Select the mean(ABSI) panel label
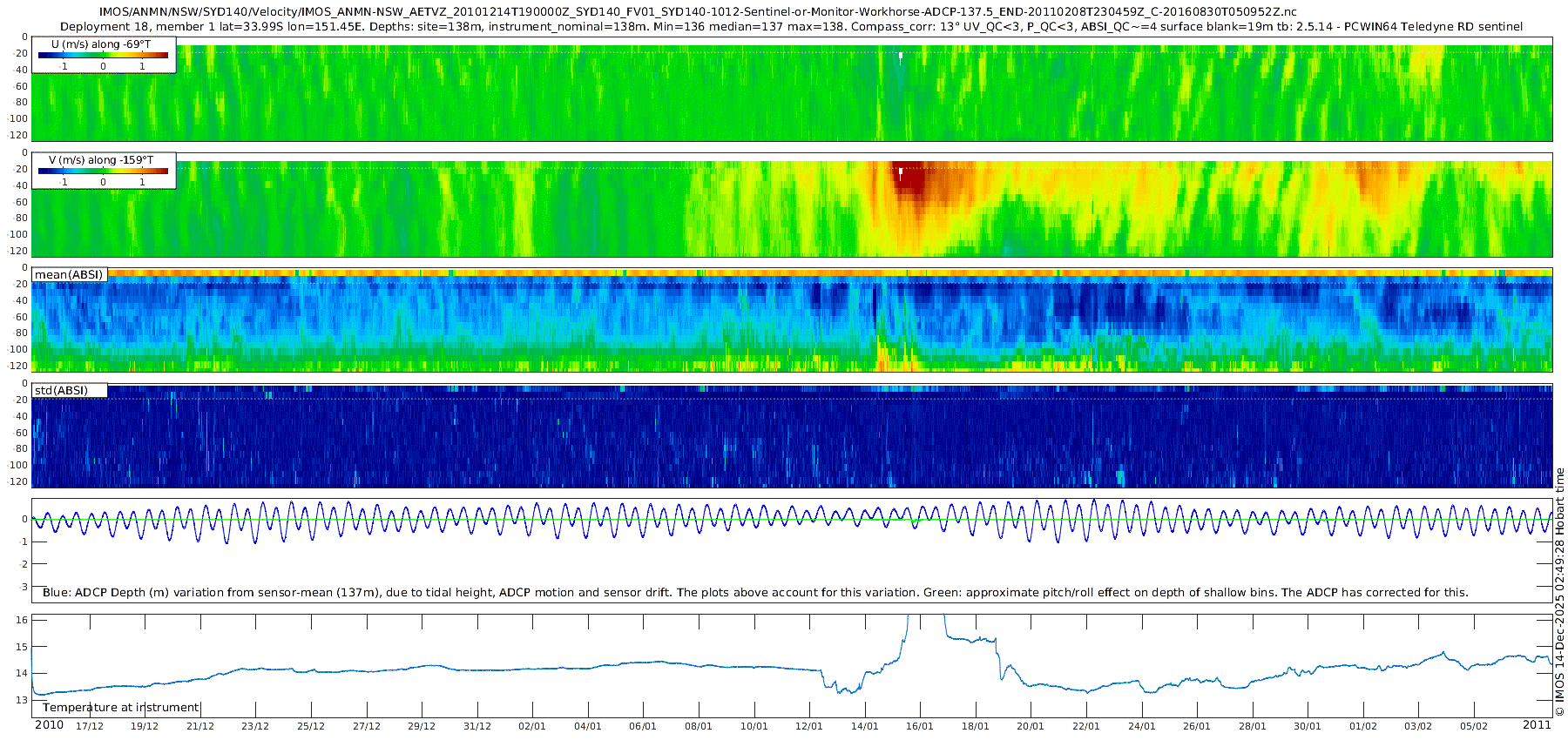 70,274
